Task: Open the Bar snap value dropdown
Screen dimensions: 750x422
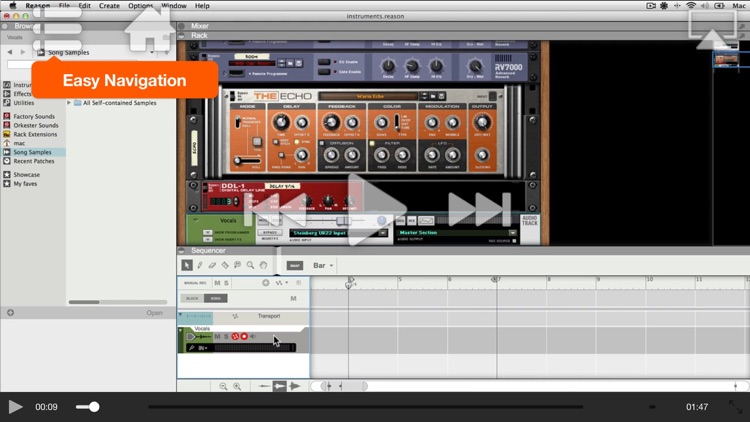Action: [x=323, y=265]
